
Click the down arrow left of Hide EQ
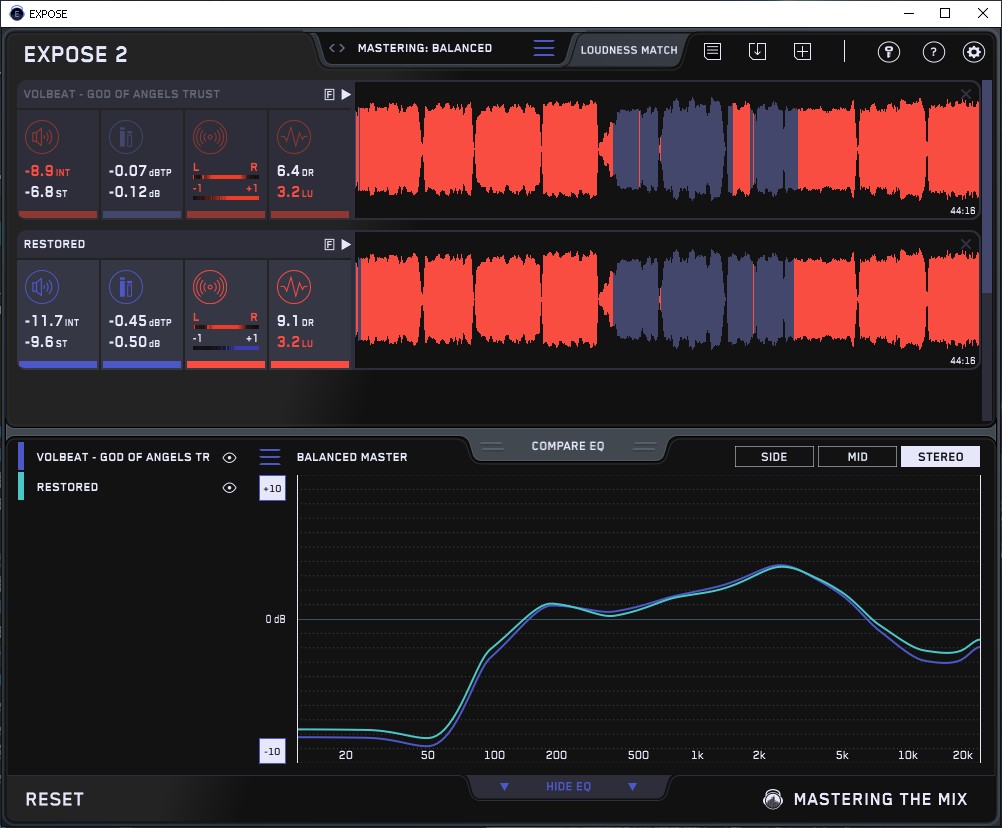(504, 786)
